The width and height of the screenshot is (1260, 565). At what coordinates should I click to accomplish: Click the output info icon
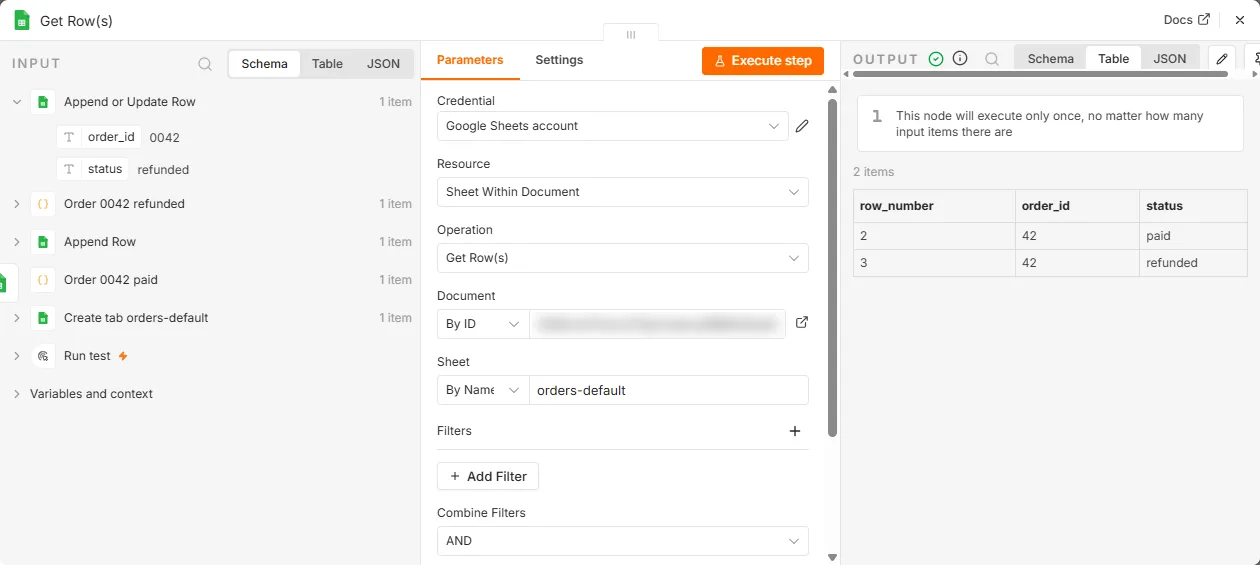960,59
